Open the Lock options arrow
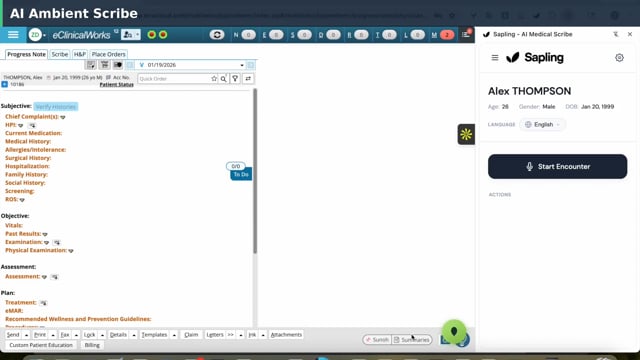The image size is (640, 360). click(102, 335)
